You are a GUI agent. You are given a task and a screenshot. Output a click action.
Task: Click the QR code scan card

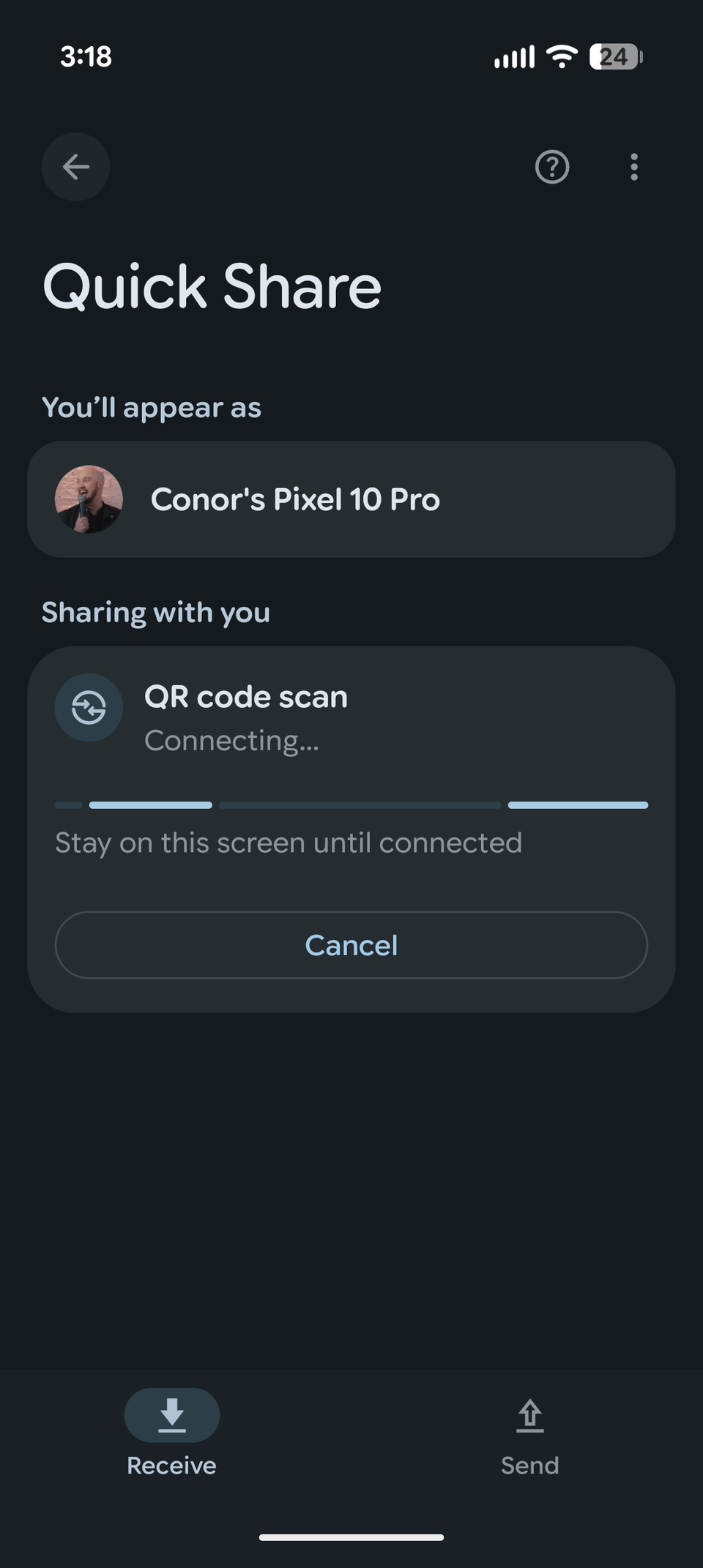pyautogui.click(x=351, y=732)
